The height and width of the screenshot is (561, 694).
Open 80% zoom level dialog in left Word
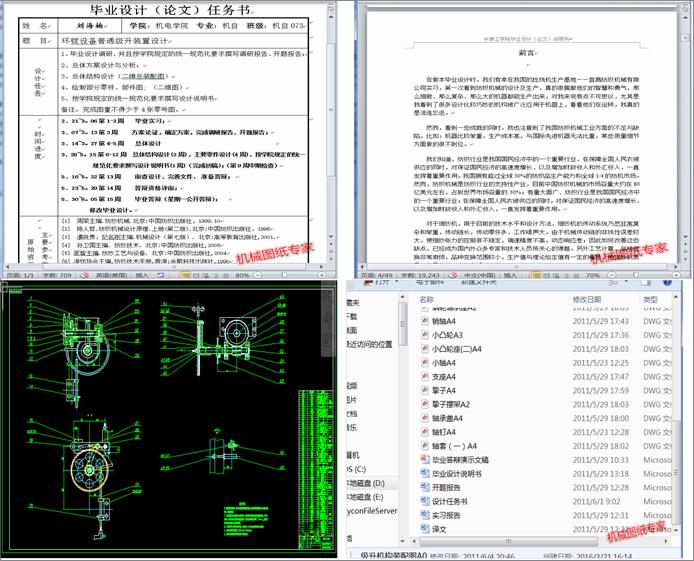pos(242,275)
